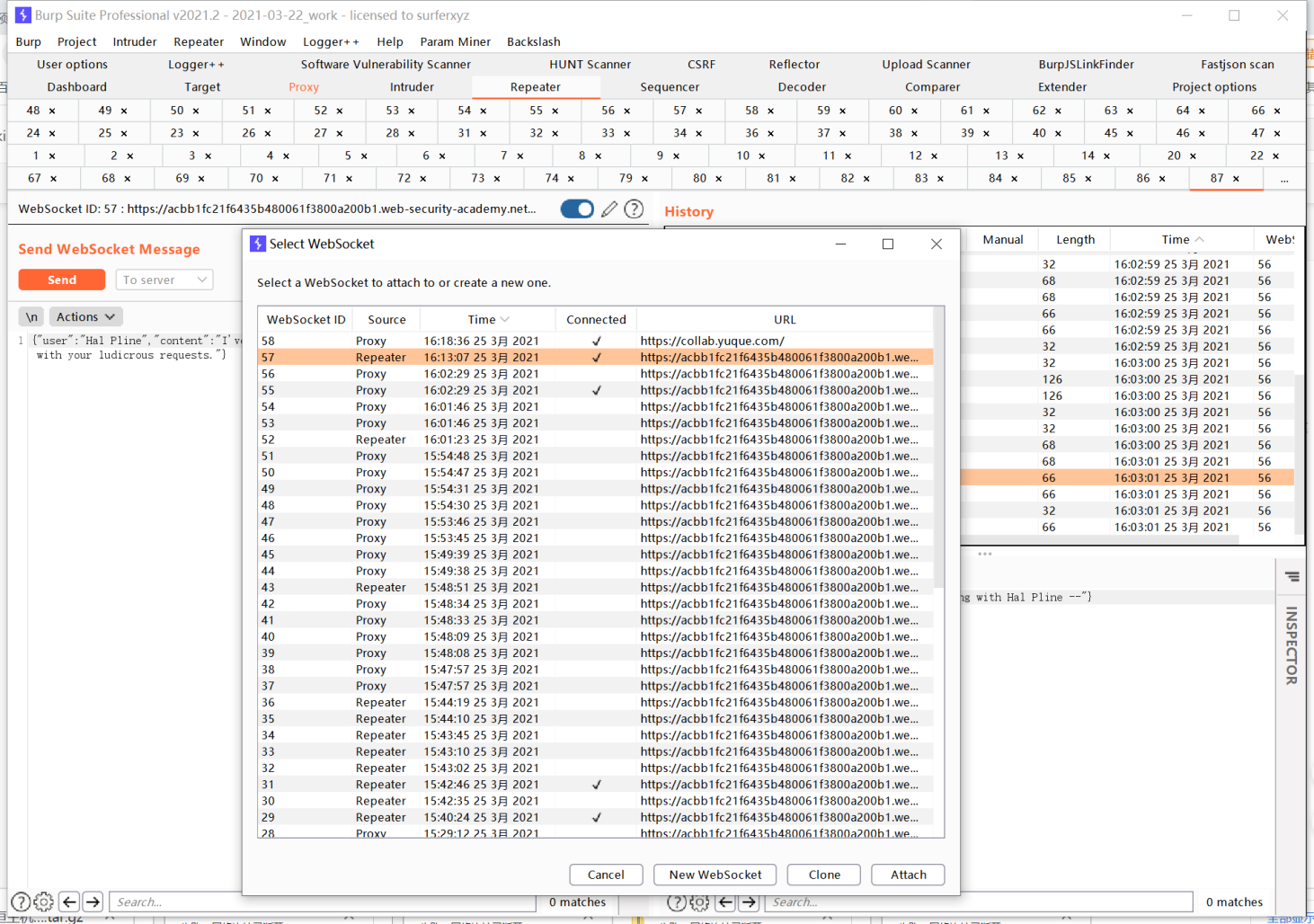Open right search settings gear icon
The width and height of the screenshot is (1314, 924).
tap(700, 902)
